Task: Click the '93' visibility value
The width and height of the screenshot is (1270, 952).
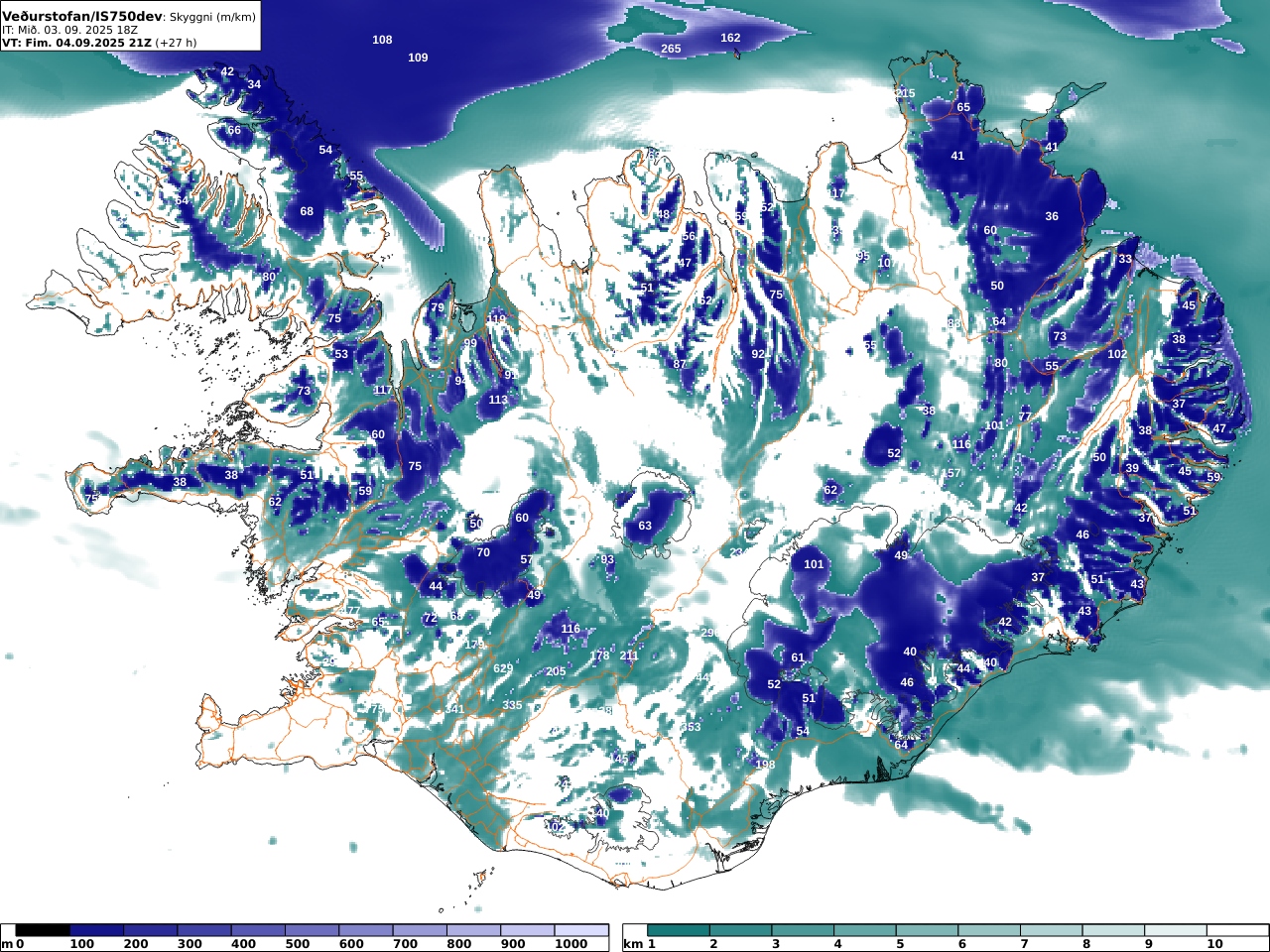Action: click(607, 560)
